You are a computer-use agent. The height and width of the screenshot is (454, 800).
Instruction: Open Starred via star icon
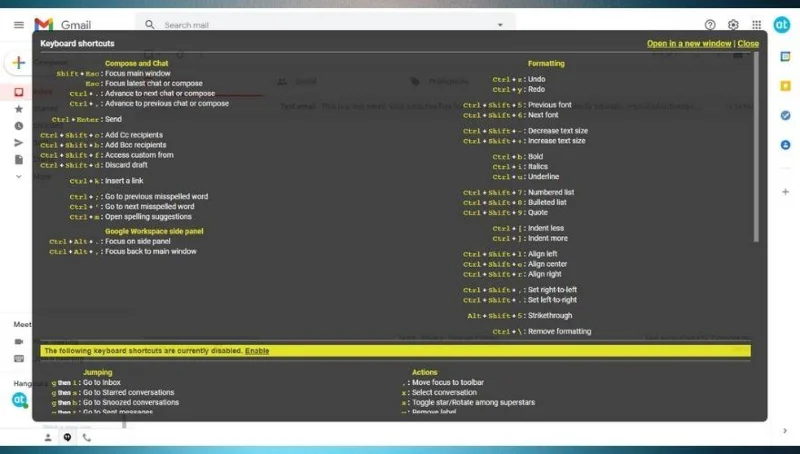(x=19, y=109)
